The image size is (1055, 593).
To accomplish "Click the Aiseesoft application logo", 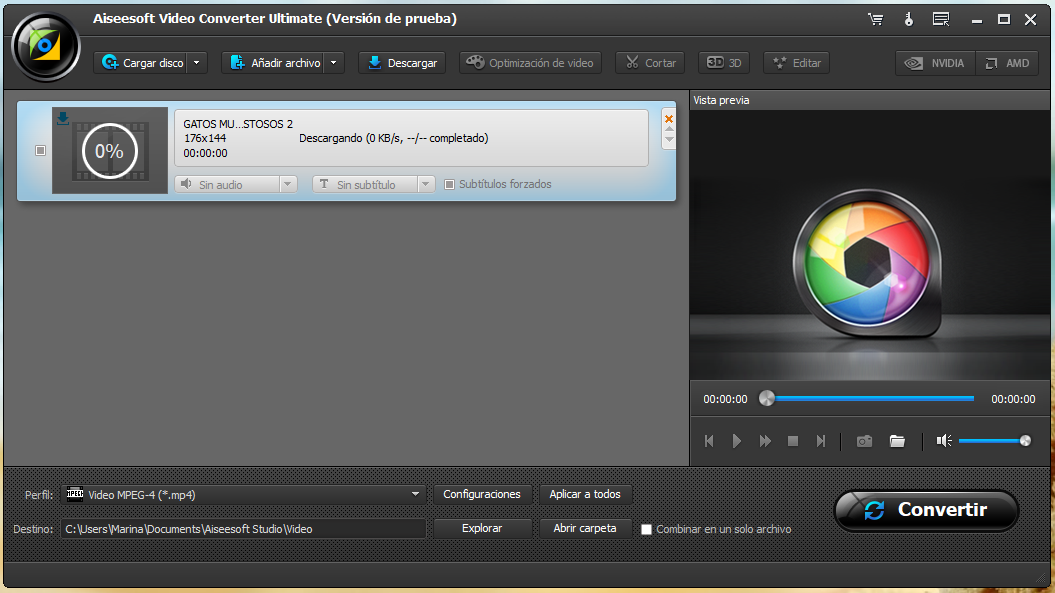I will (46, 47).
